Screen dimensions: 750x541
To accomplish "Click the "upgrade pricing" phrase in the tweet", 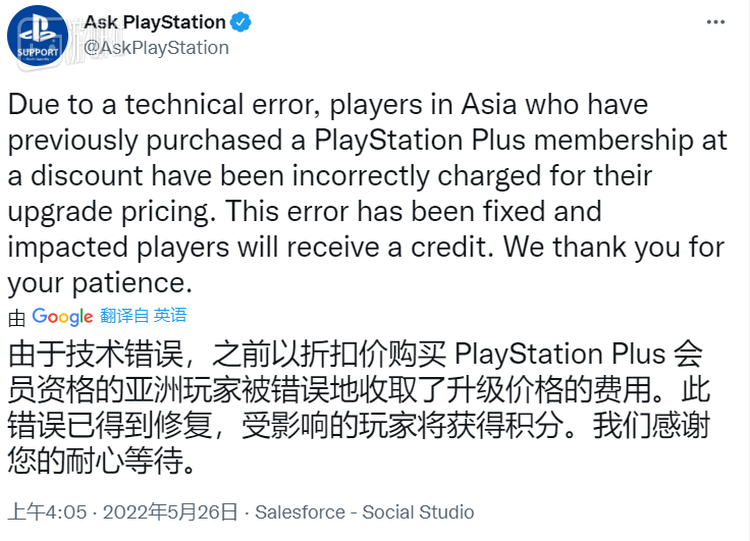I will (x=109, y=212).
